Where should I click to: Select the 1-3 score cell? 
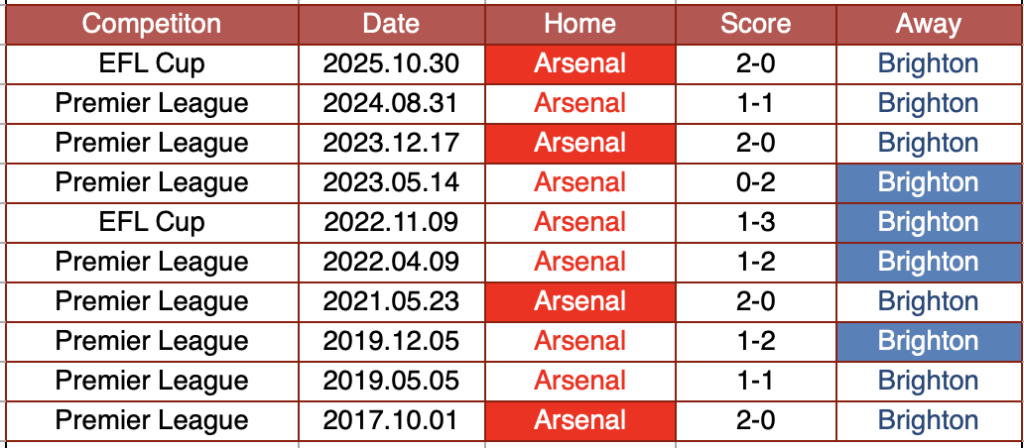[755, 222]
